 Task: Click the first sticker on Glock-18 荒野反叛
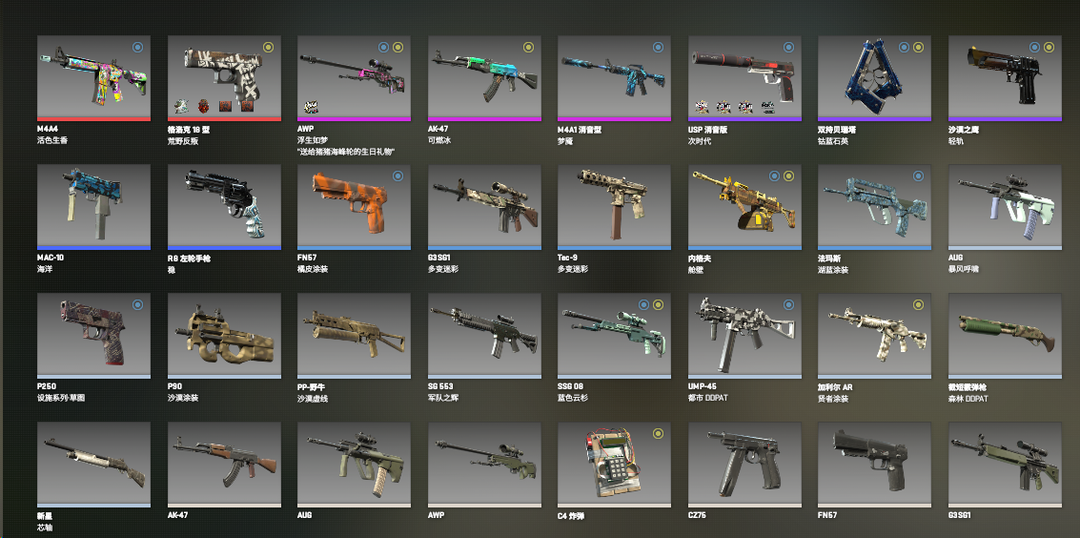(180, 106)
